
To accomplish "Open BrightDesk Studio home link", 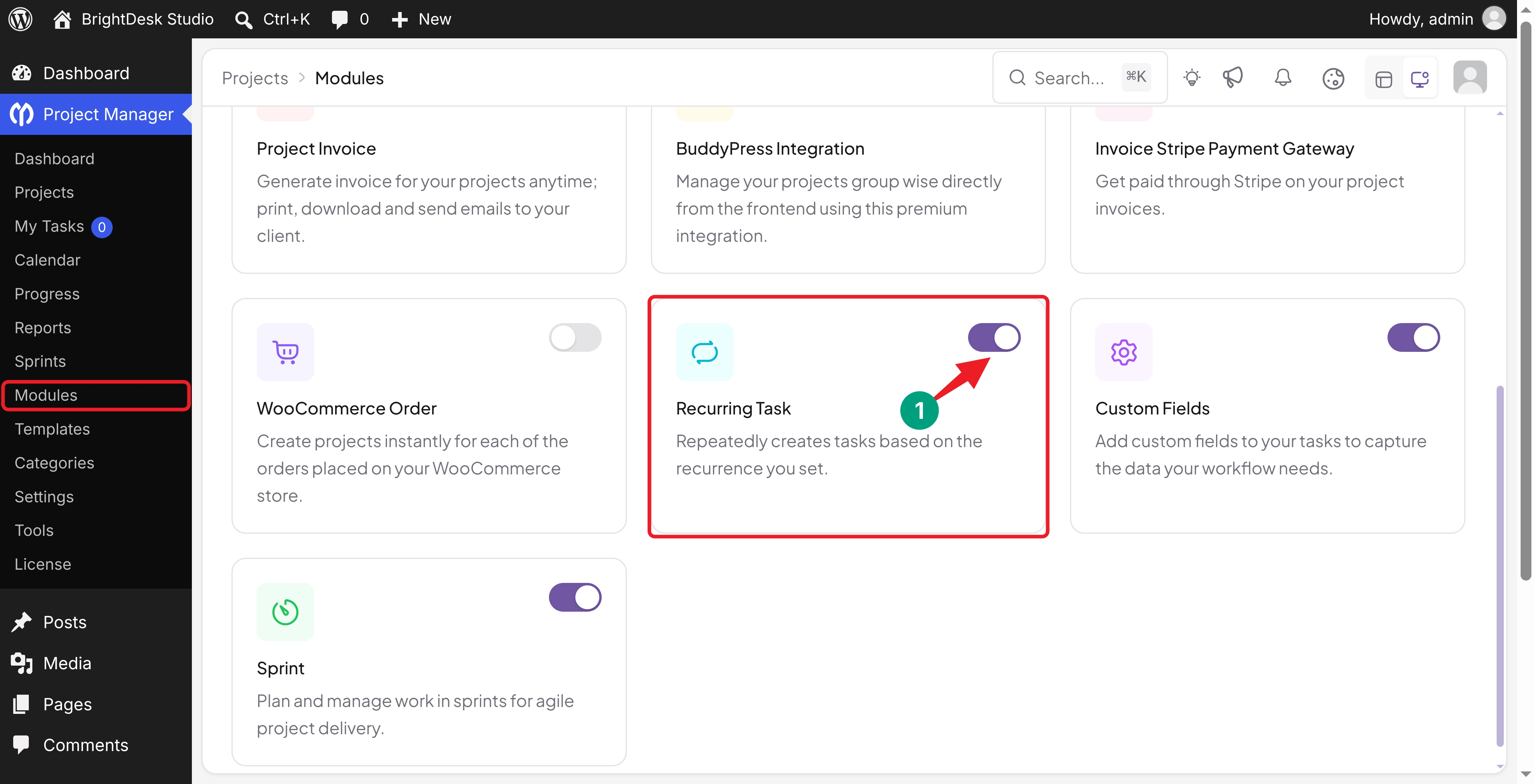I will (x=133, y=19).
